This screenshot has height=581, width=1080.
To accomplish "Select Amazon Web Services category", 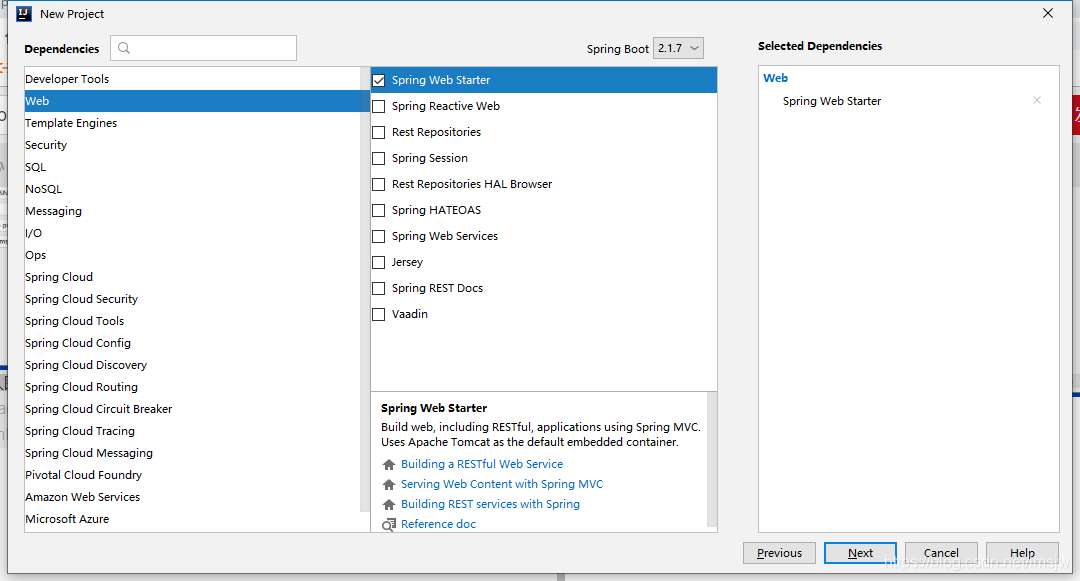I will pyautogui.click(x=192, y=498).
